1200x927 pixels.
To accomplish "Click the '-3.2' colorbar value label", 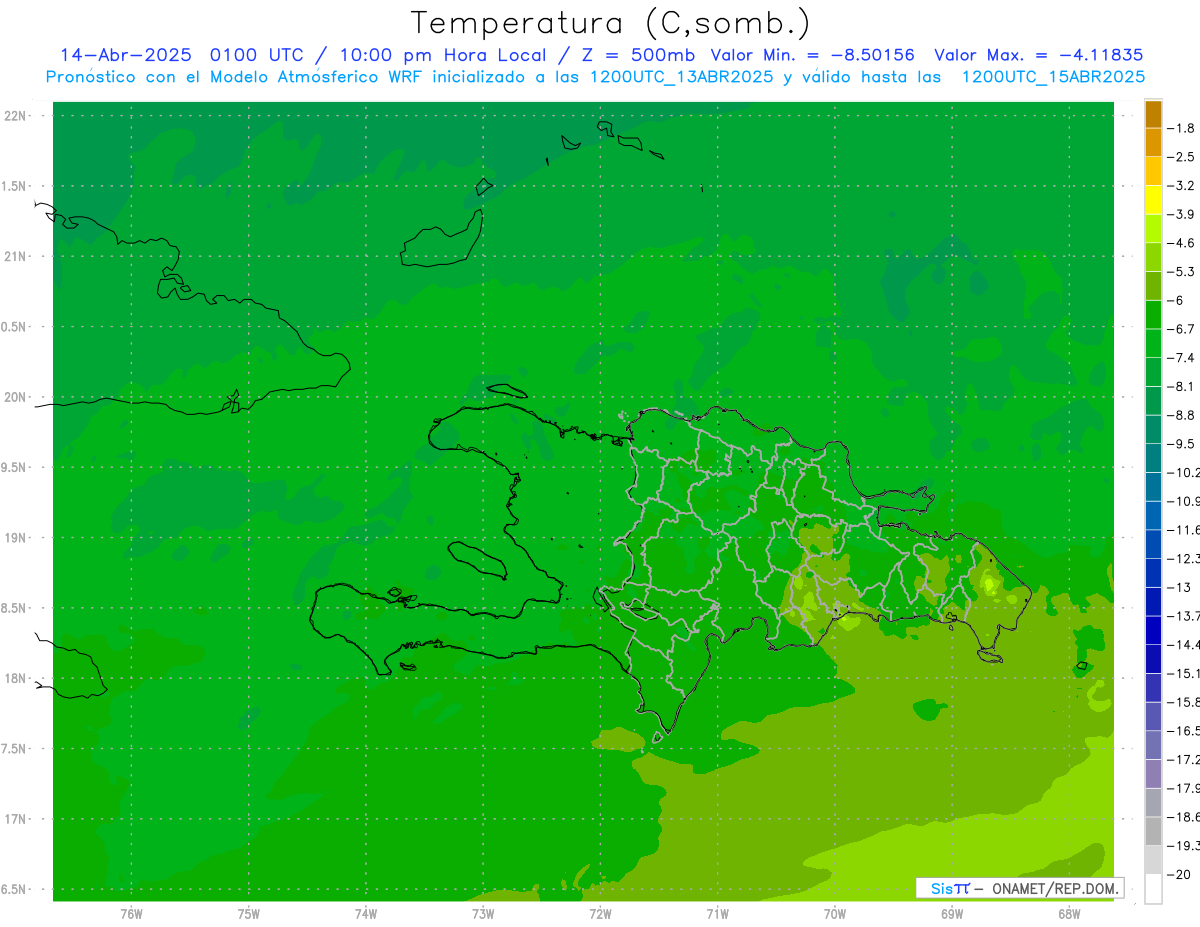I will (x=1181, y=186).
